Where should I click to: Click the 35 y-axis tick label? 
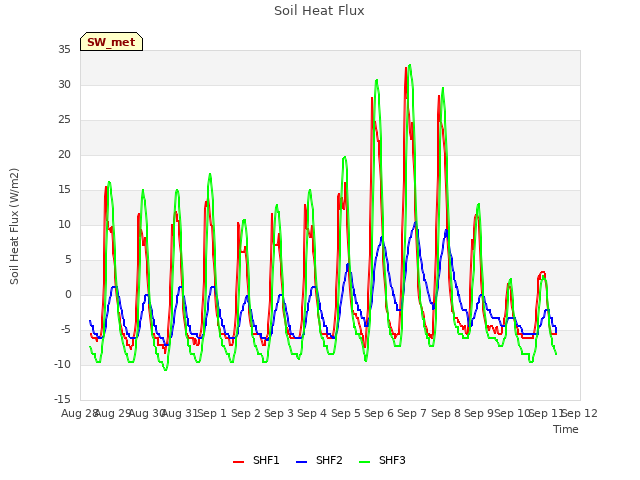pyautogui.click(x=64, y=50)
